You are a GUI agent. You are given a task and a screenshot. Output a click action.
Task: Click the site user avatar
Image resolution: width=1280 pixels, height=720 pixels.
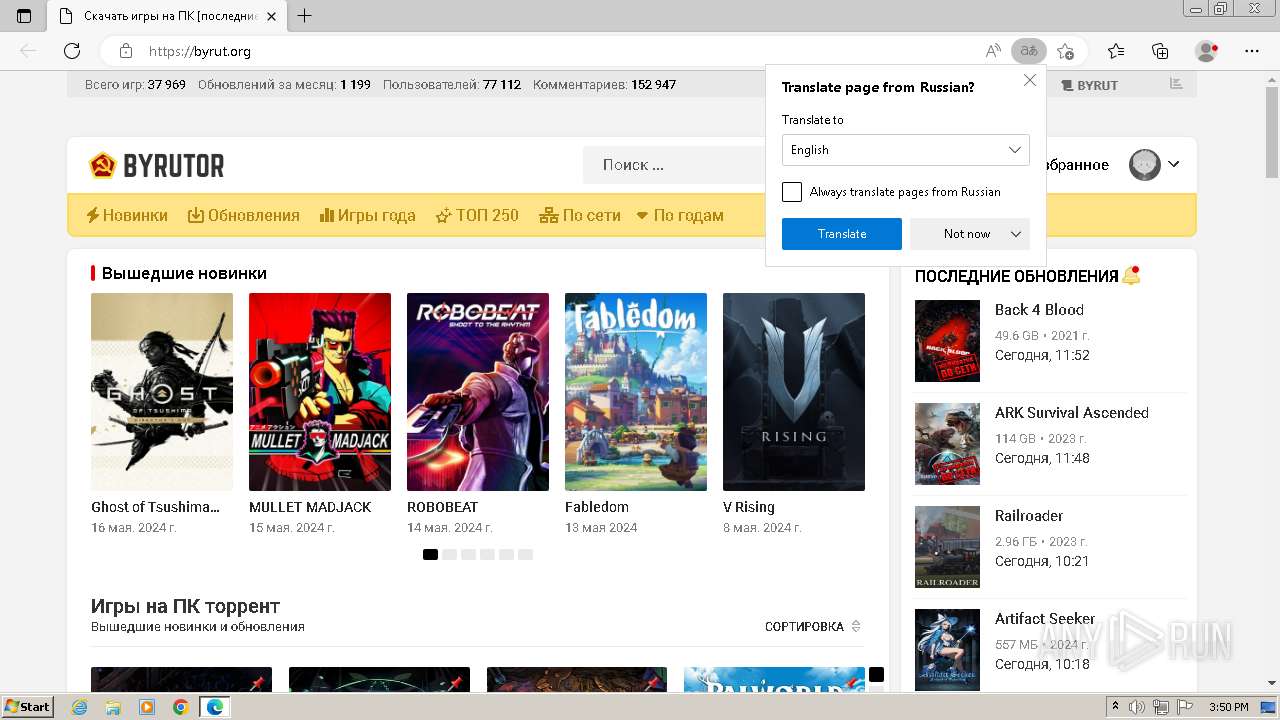coord(1145,165)
